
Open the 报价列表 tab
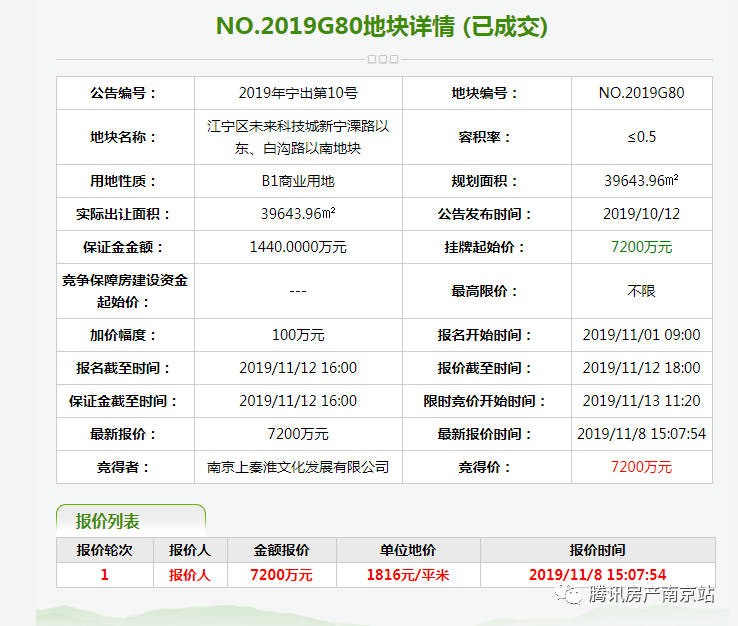131,521
